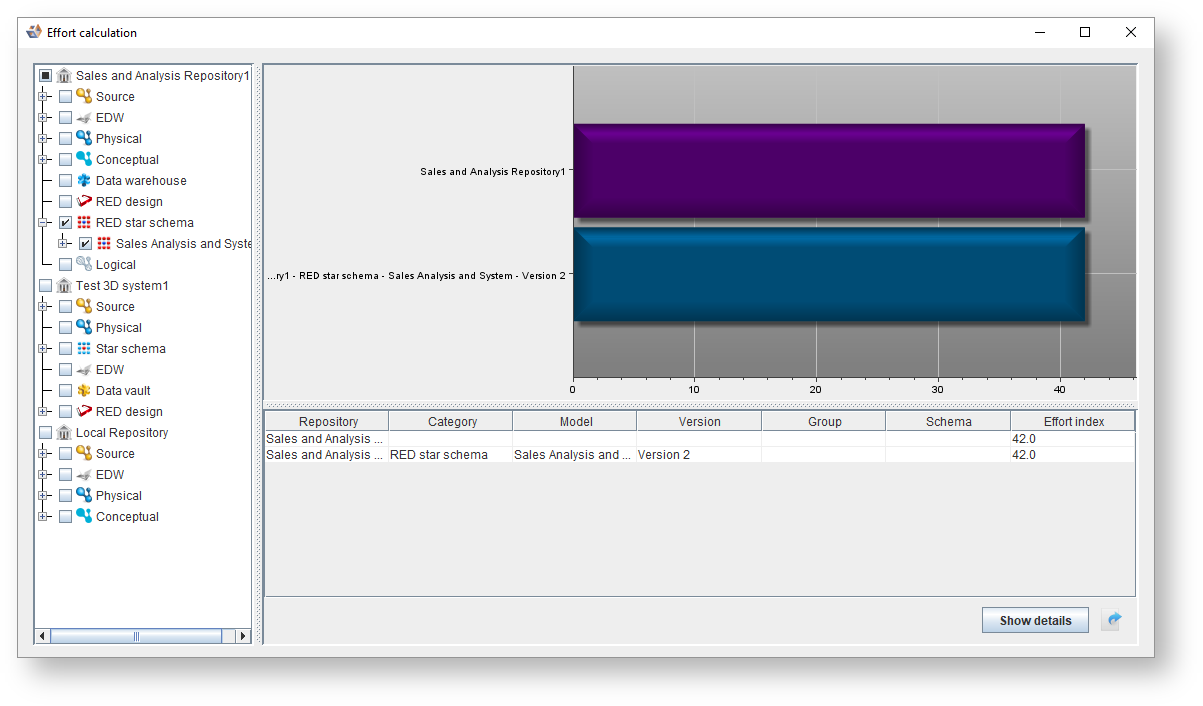Image resolution: width=1203 pixels, height=706 pixels.
Task: Click the export arrow icon beside Show details
Action: [x=1113, y=620]
